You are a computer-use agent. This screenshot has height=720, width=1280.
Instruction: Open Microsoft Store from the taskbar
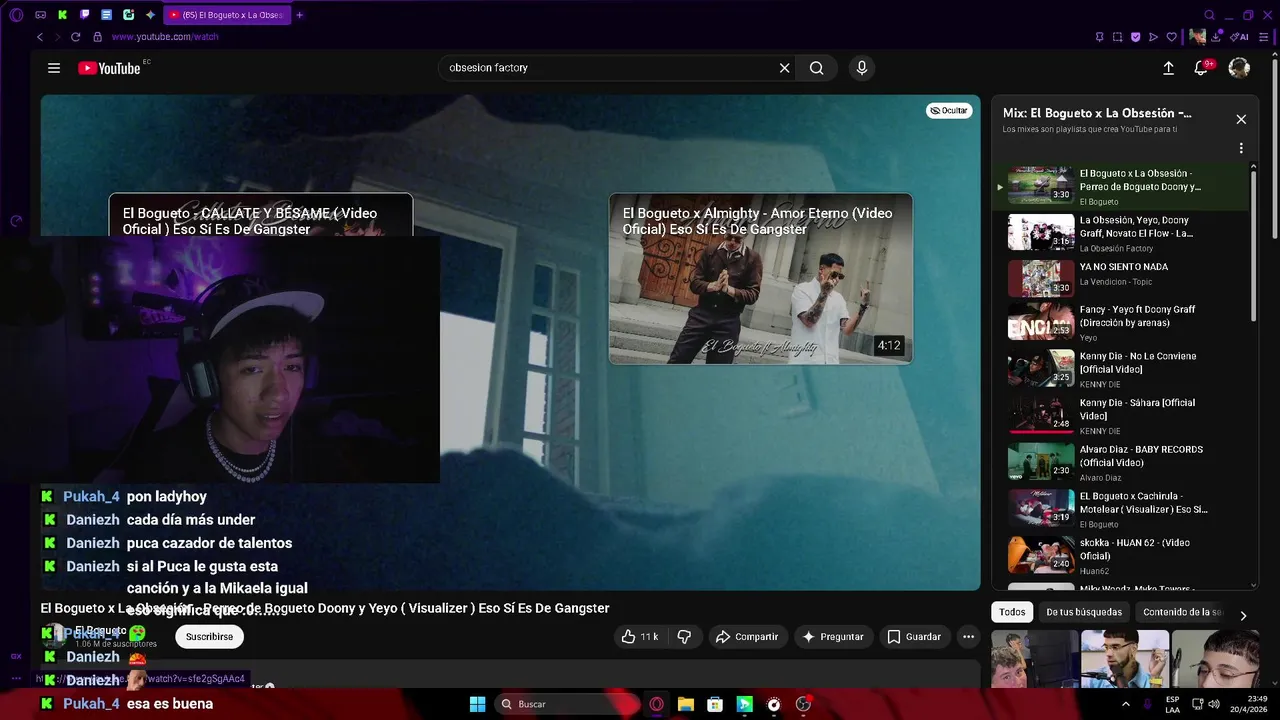pyautogui.click(x=715, y=704)
